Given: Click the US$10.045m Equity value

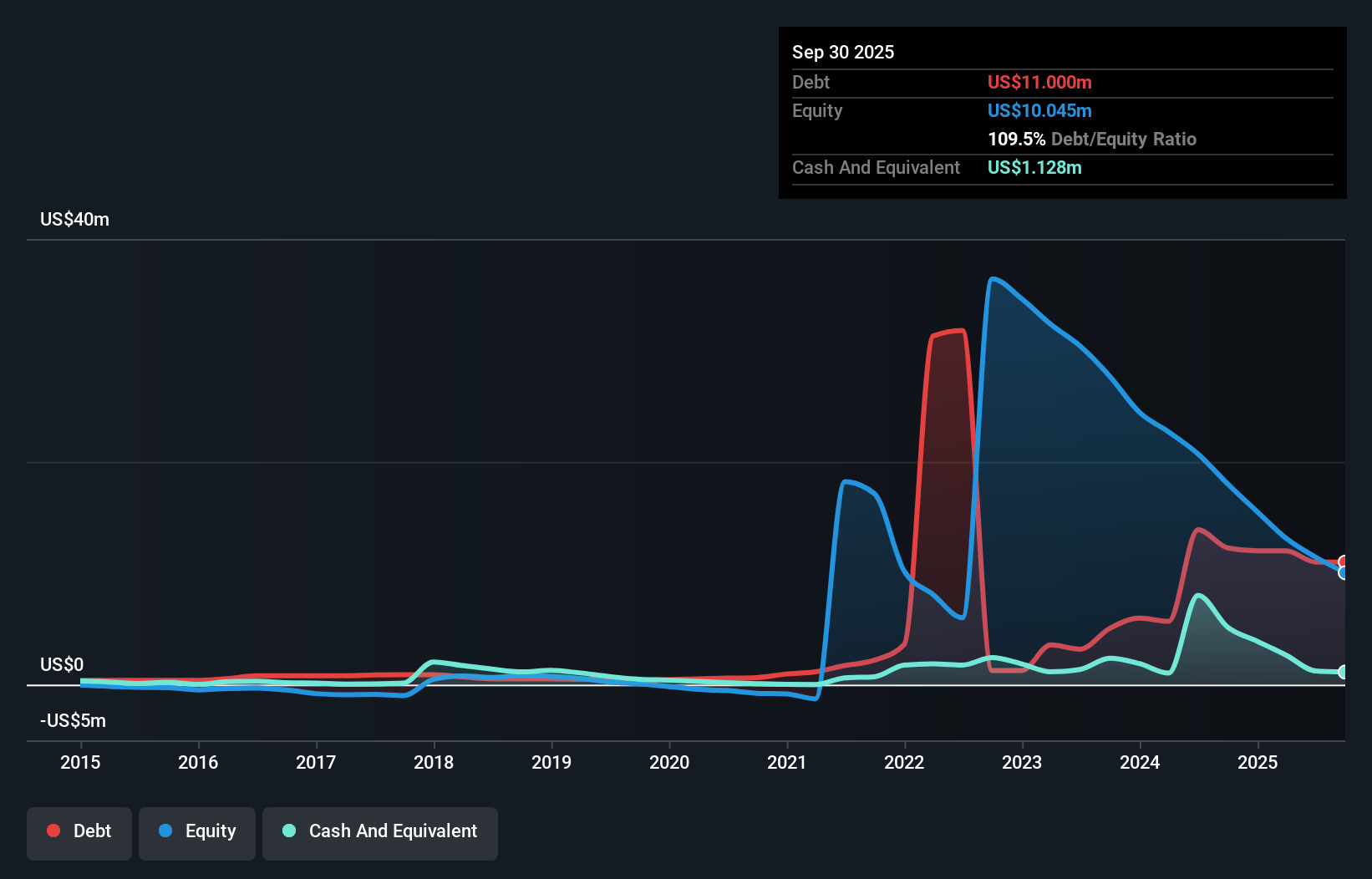Looking at the screenshot, I should tap(1040, 110).
